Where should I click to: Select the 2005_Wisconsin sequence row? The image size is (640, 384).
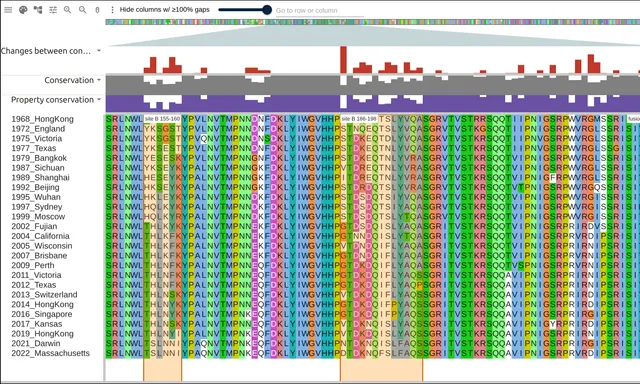(42, 246)
